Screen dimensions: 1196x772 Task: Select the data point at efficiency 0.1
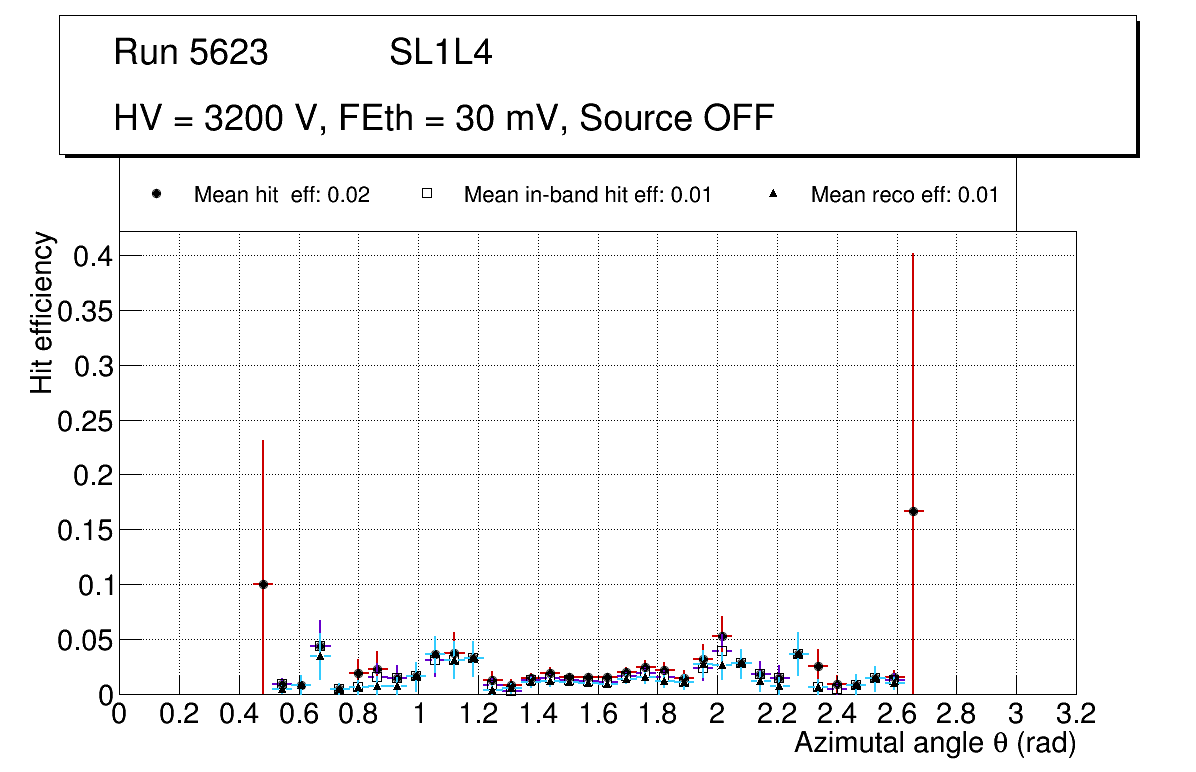(262, 584)
